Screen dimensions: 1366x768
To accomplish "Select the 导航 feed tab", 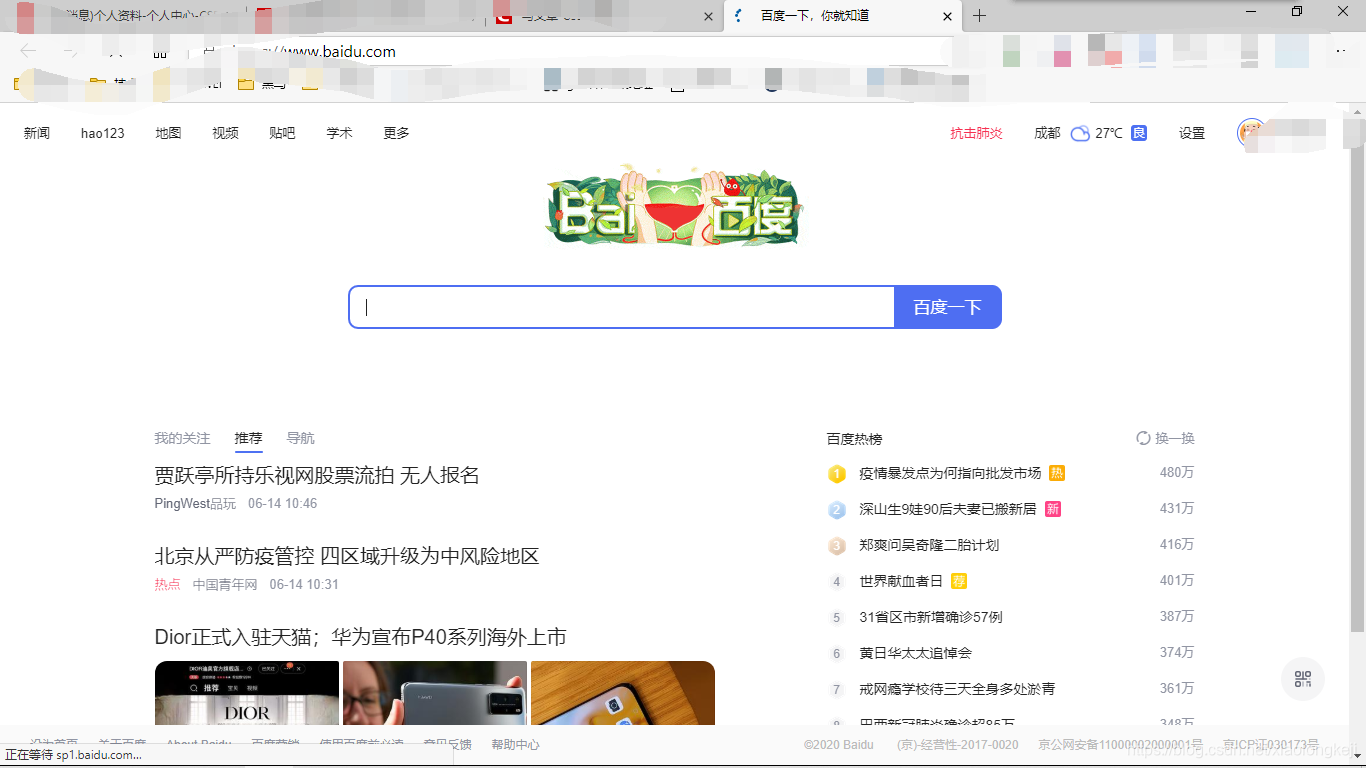I will (300, 438).
